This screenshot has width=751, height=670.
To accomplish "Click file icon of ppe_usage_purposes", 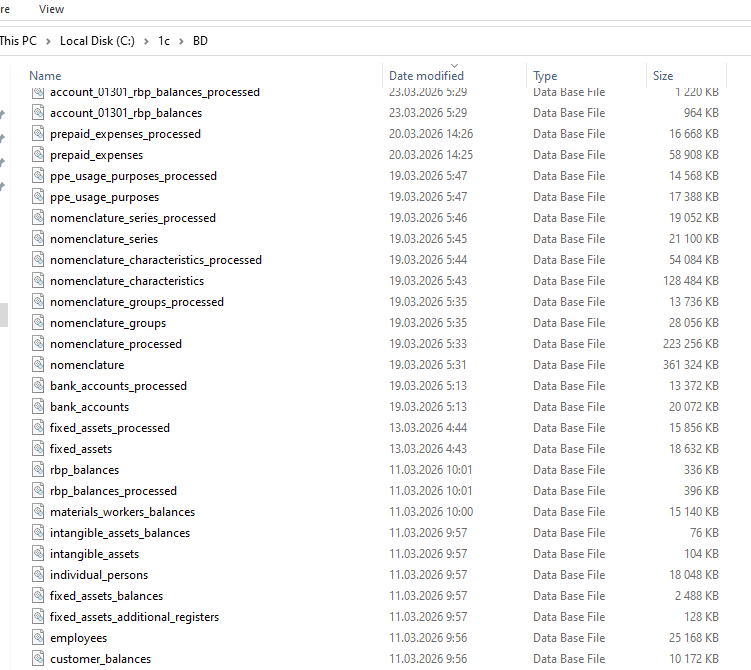I will click(x=38, y=197).
